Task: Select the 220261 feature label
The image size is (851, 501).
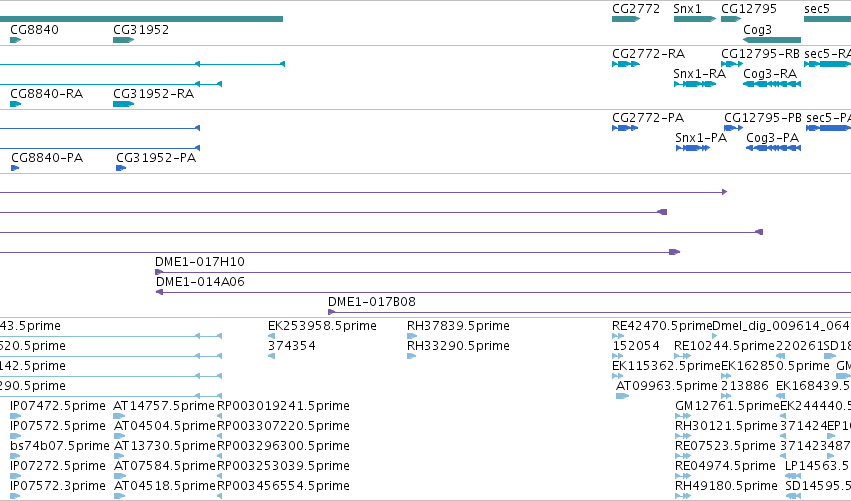Action: [799, 346]
